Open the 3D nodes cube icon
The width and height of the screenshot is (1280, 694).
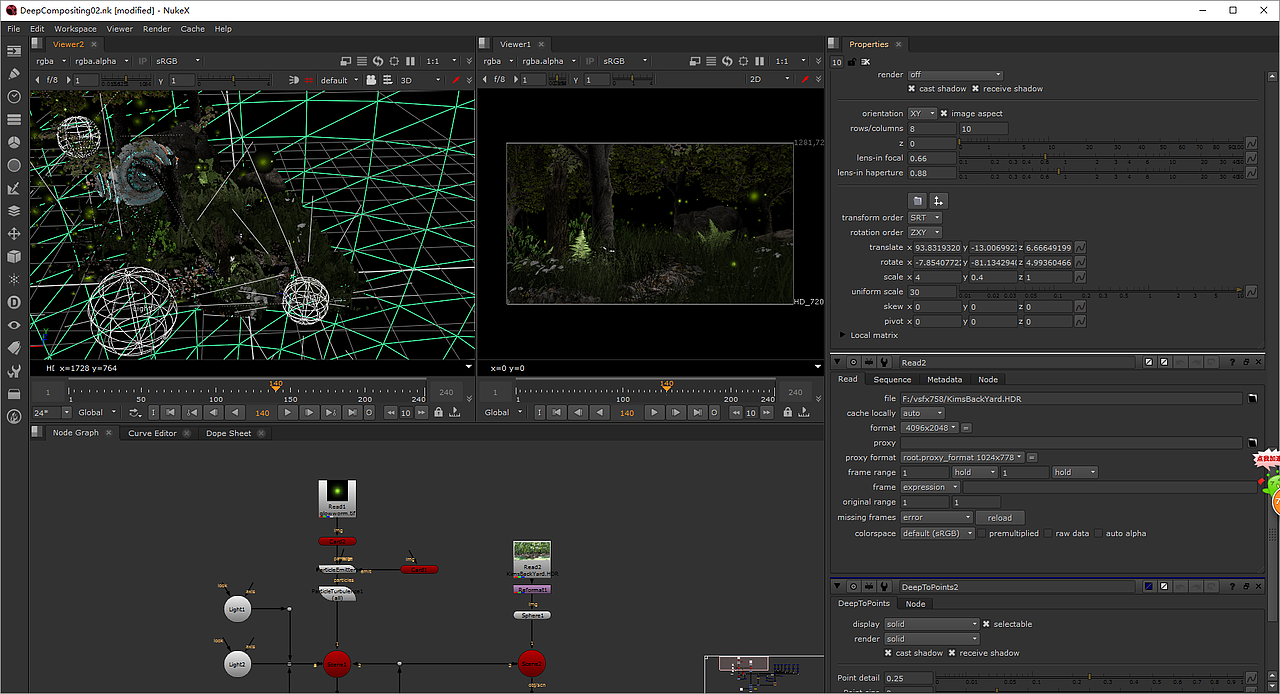pyautogui.click(x=14, y=257)
